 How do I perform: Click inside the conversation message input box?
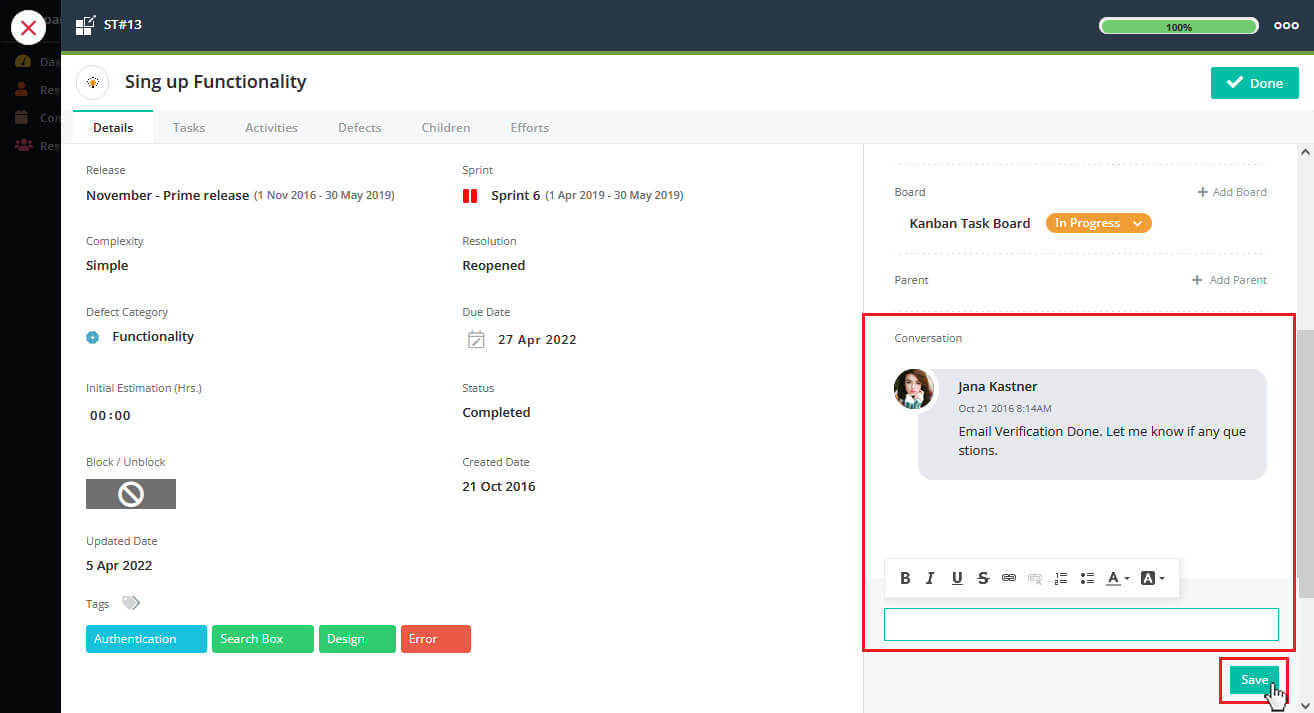(x=1080, y=624)
